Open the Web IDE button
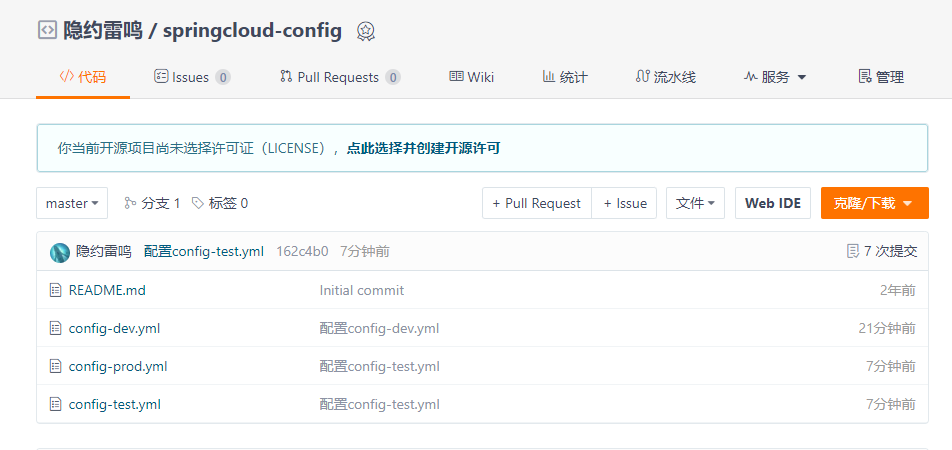This screenshot has height=450, width=952. tap(773, 203)
